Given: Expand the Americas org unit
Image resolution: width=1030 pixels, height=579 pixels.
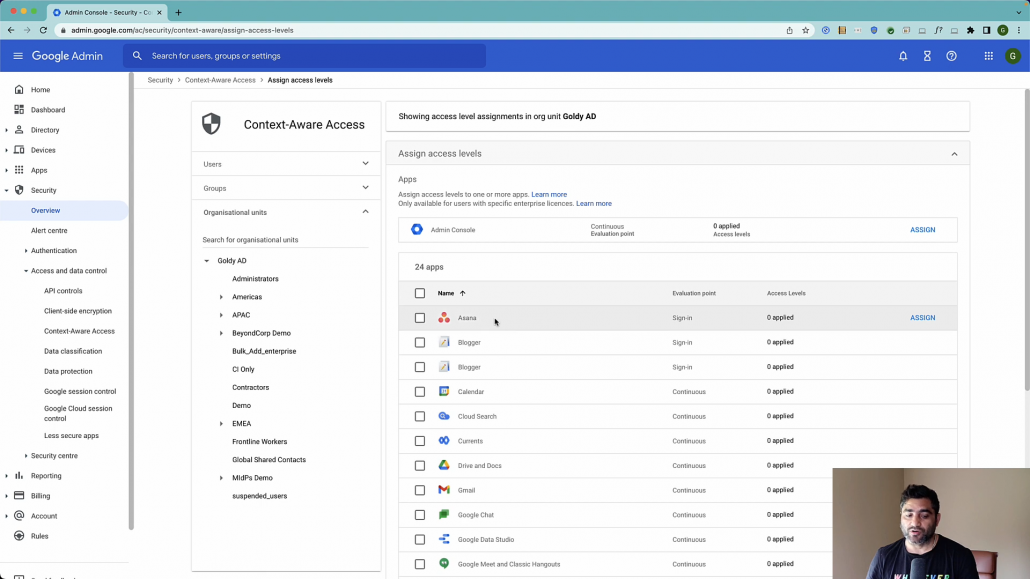Looking at the screenshot, I should (x=221, y=297).
